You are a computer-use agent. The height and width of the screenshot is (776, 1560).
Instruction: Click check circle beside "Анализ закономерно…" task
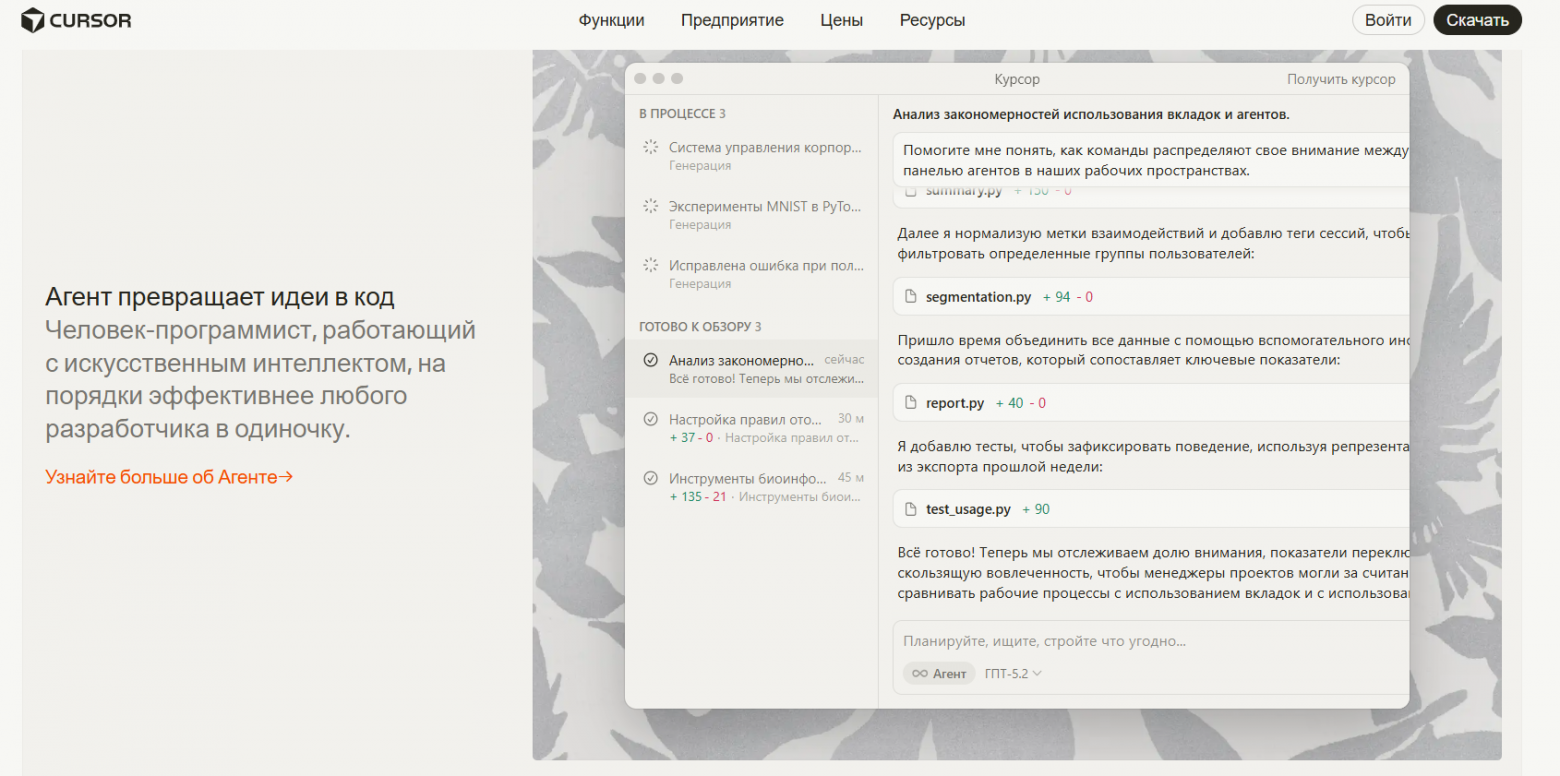point(651,360)
